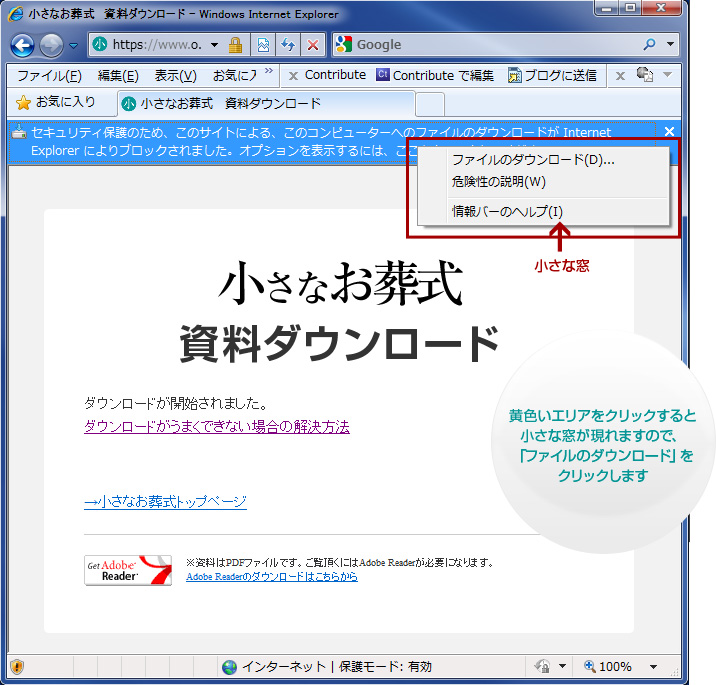Open the 表示(V) menu
The height and width of the screenshot is (685, 716).
(x=175, y=75)
